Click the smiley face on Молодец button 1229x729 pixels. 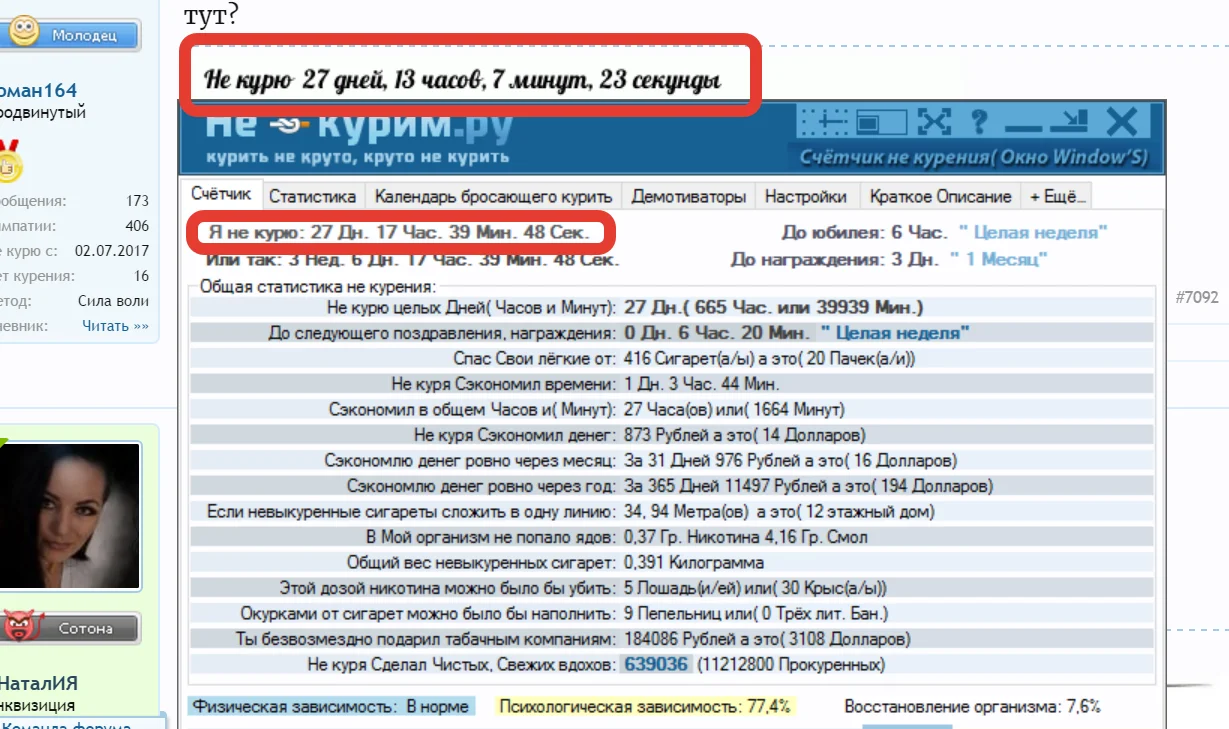(22, 32)
